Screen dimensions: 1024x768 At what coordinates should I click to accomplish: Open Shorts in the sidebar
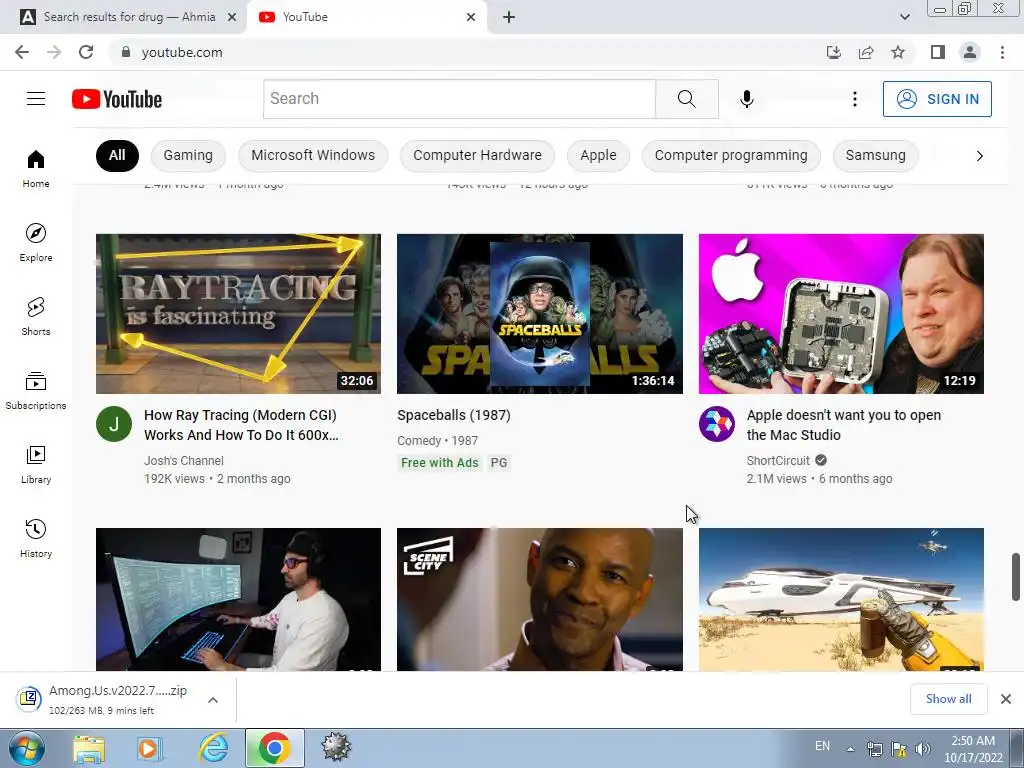pyautogui.click(x=36, y=317)
